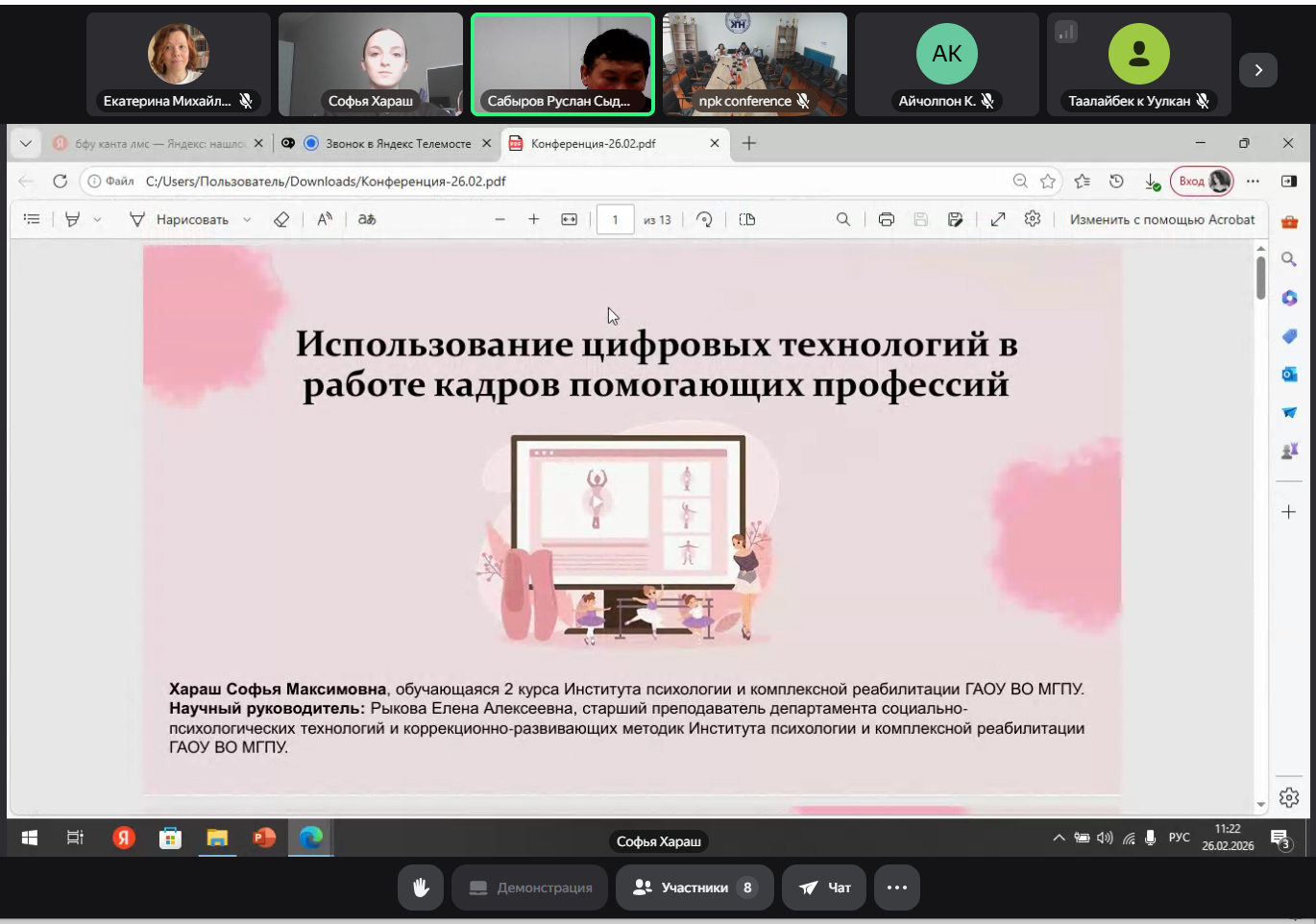Expand the highlighter color dropdown arrow
1316x924 pixels.
(97, 220)
